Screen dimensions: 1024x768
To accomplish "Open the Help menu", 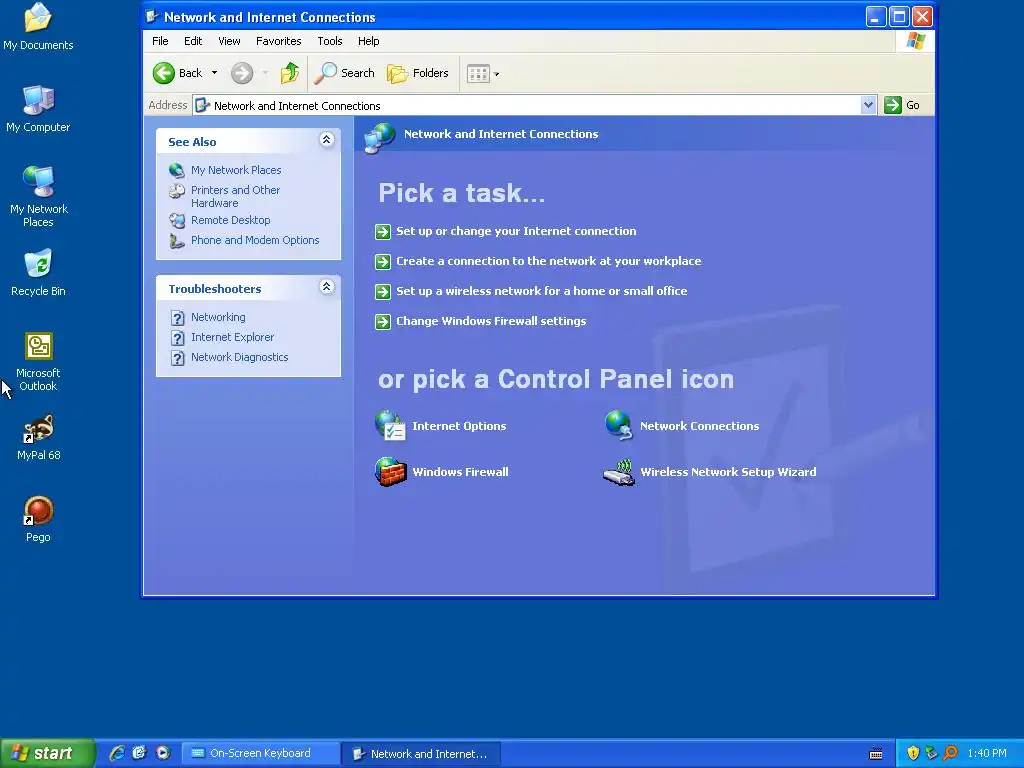I will pyautogui.click(x=368, y=41).
